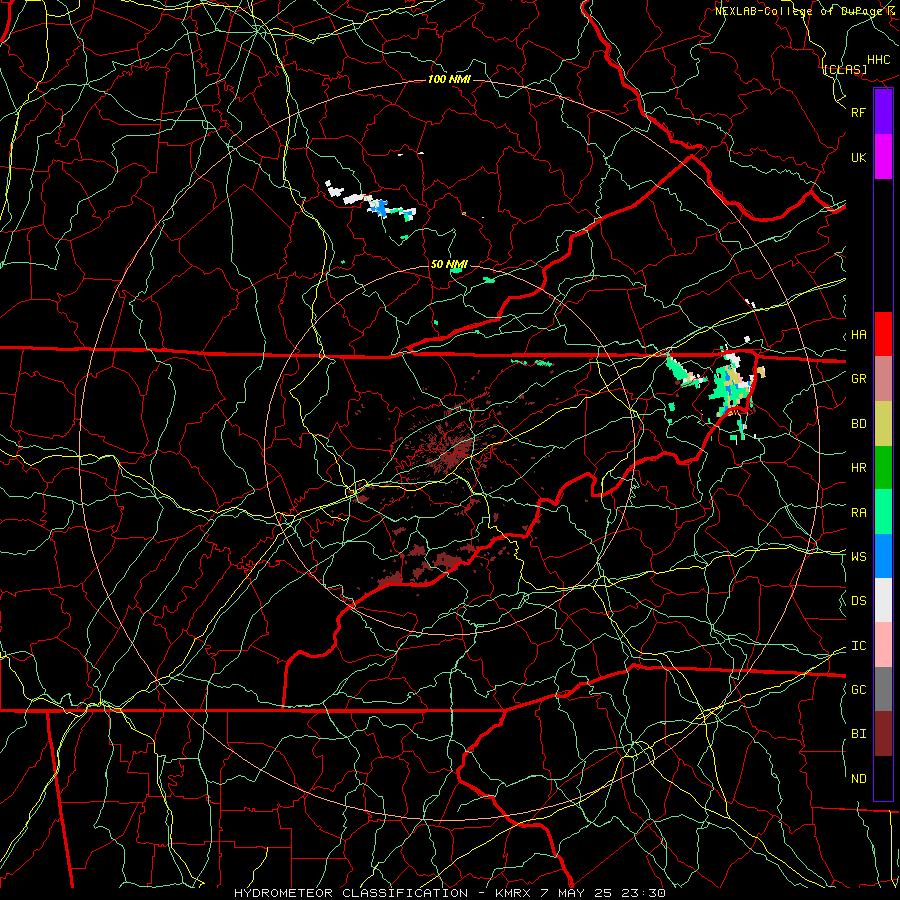
Task: Click the HR legend label
Action: tap(859, 468)
